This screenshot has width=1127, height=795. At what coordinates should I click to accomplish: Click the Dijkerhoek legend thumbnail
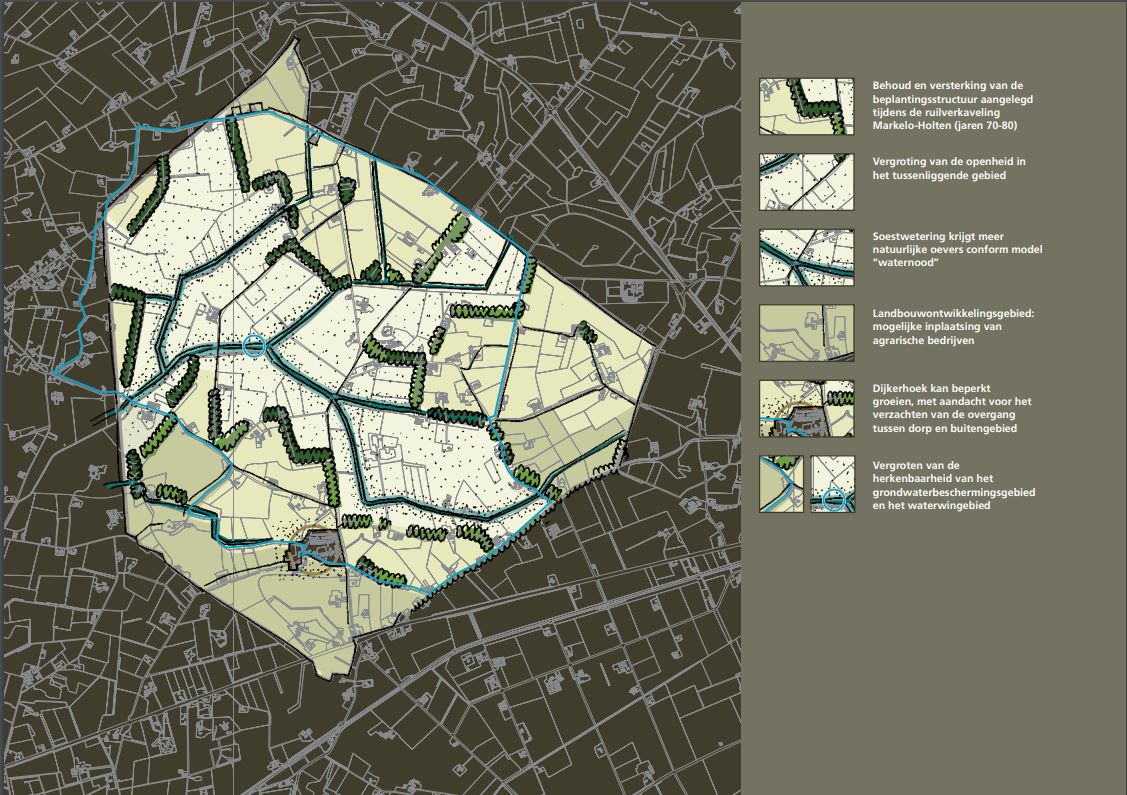806,408
